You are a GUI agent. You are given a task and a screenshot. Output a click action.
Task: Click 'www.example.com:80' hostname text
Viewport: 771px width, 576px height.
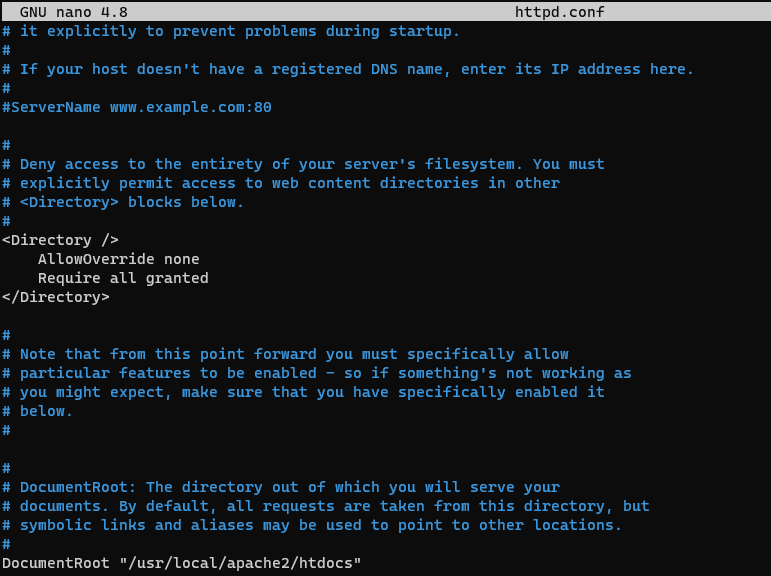191,107
